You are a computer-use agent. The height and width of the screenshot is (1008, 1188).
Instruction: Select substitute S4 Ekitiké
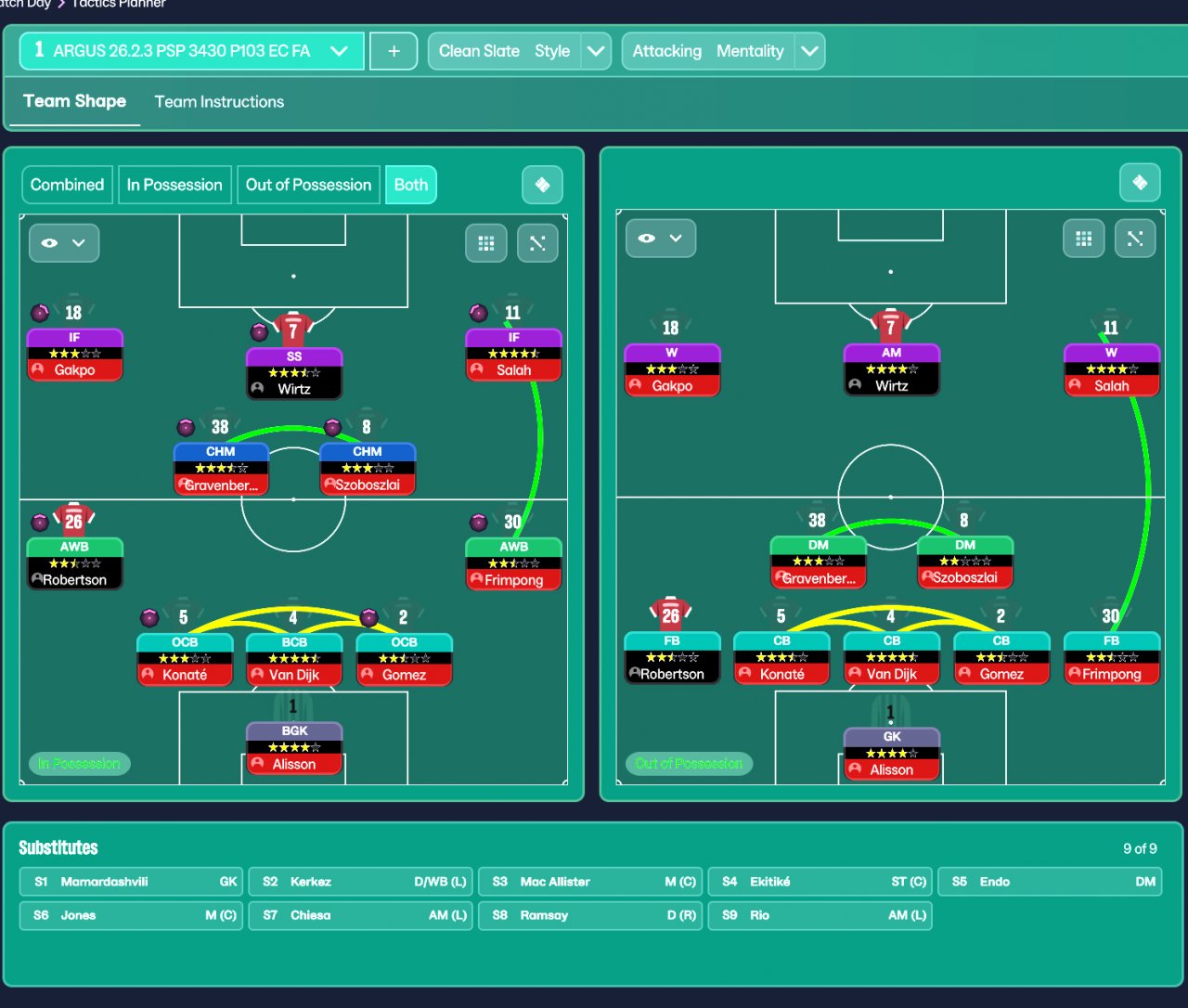820,882
